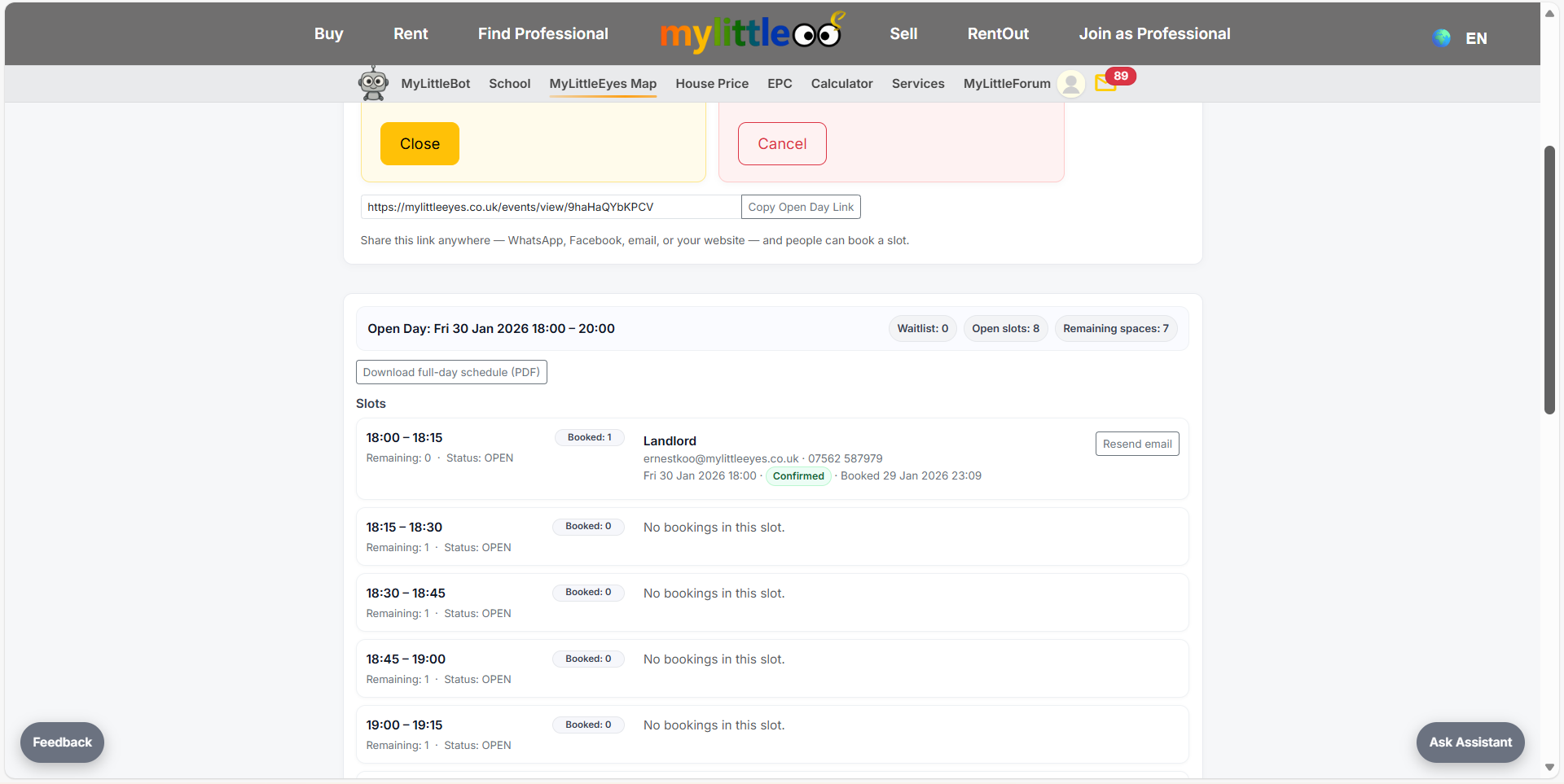Screen dimensions: 1564x784
Task: Switch the language via EN selector
Action: [x=1476, y=38]
